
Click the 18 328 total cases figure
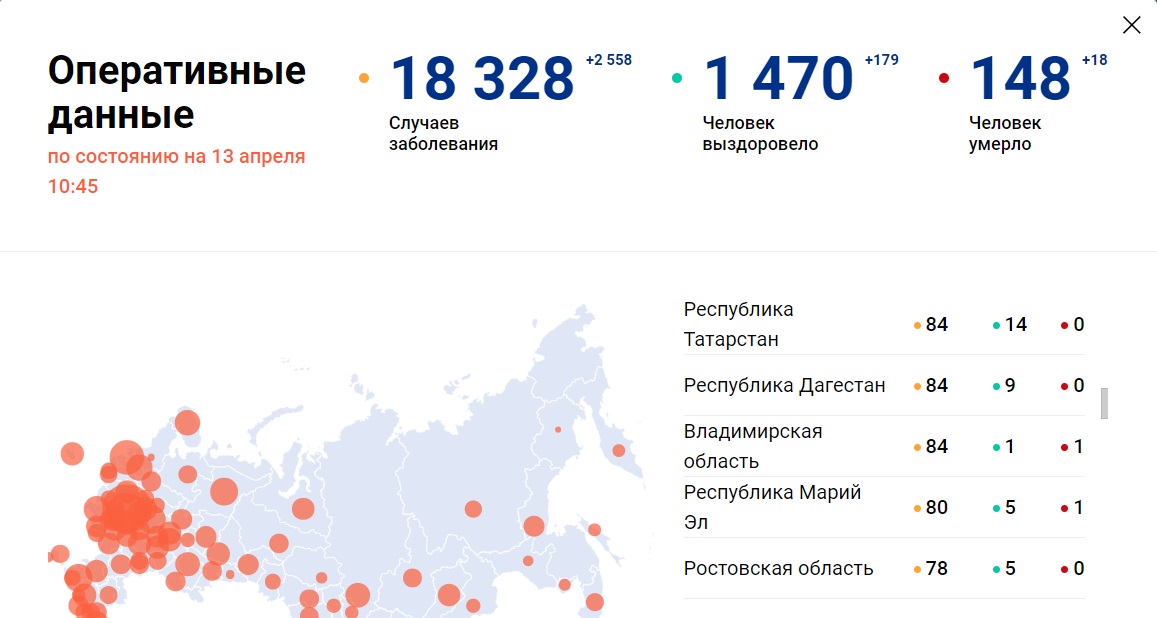[x=481, y=78]
